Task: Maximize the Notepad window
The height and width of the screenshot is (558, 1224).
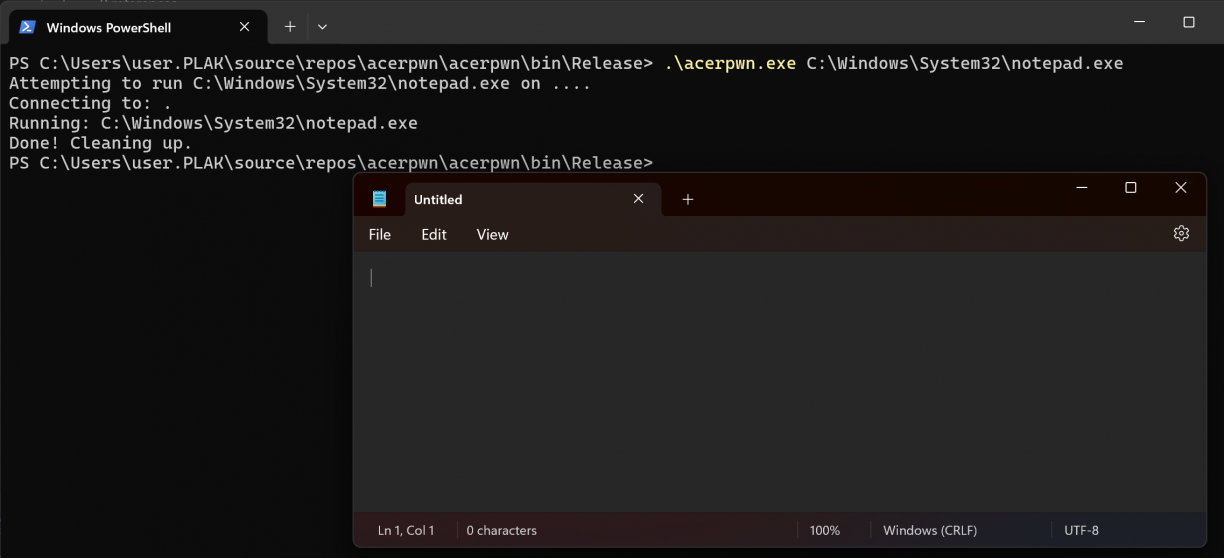Action: click(x=1131, y=188)
